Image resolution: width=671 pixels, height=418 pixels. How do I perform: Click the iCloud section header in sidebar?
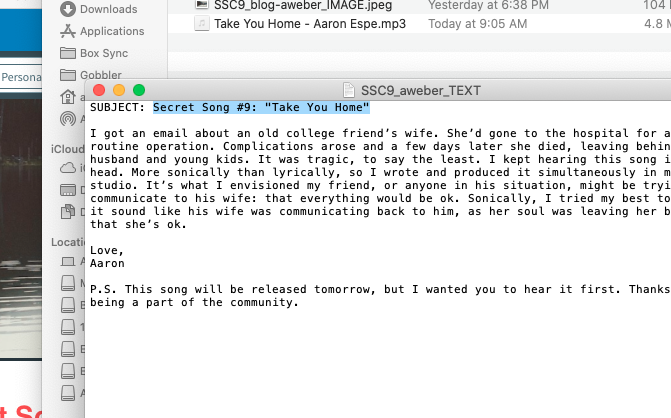(68, 149)
